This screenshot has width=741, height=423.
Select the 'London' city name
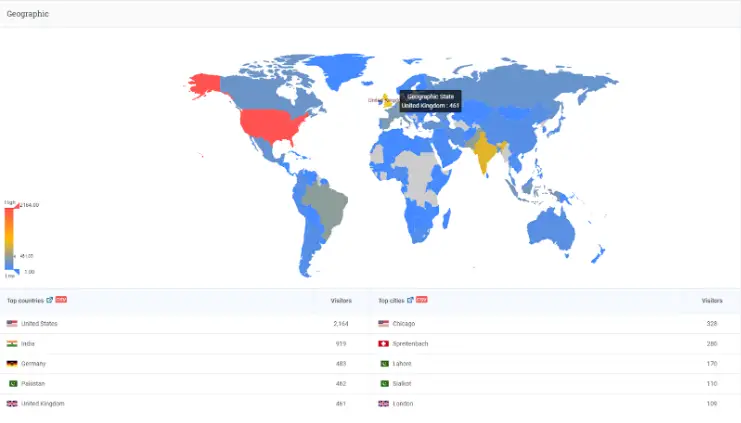click(403, 404)
